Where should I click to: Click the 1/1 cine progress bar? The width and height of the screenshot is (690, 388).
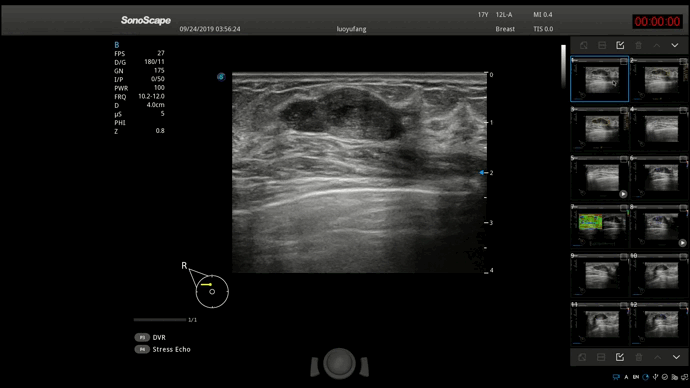pyautogui.click(x=160, y=320)
